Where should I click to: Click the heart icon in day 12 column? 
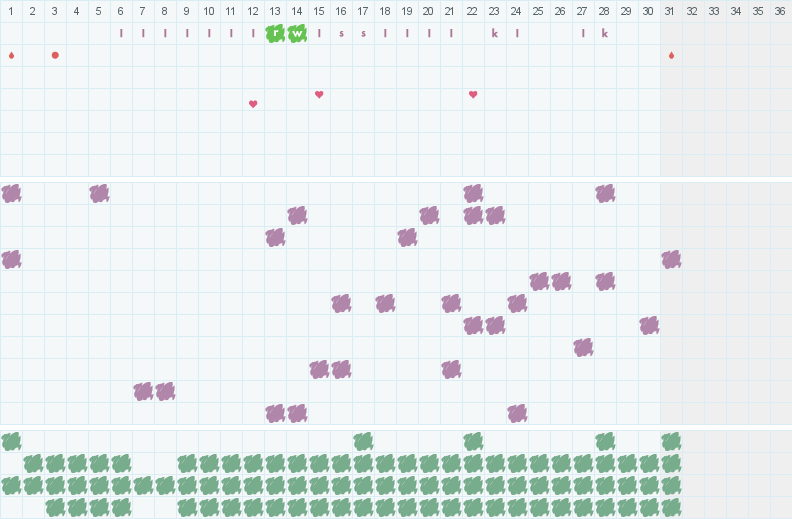(253, 104)
